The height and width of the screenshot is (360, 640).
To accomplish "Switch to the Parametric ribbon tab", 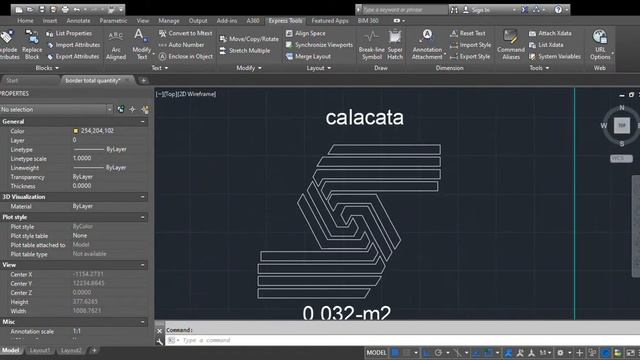I will (113, 20).
